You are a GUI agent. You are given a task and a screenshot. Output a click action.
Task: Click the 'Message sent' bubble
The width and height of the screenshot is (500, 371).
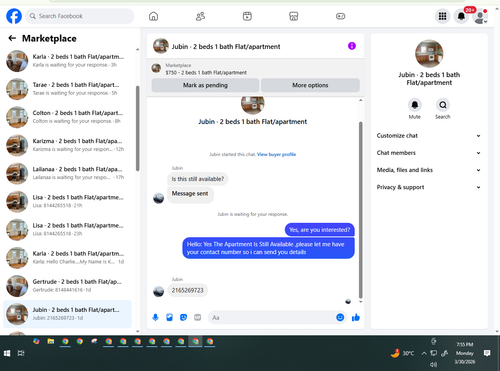tap(190, 194)
